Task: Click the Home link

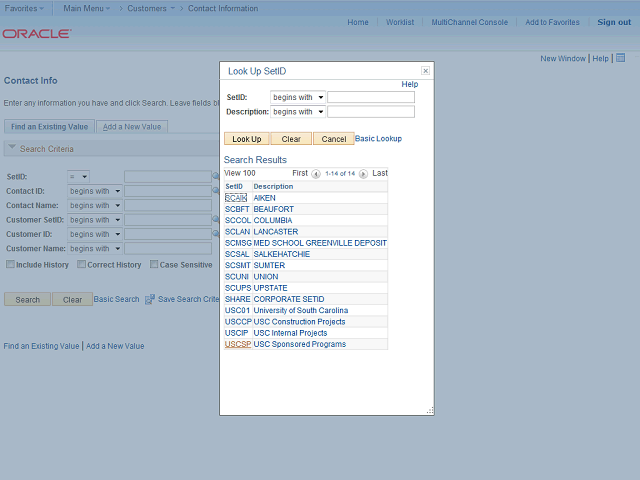Action: (358, 22)
